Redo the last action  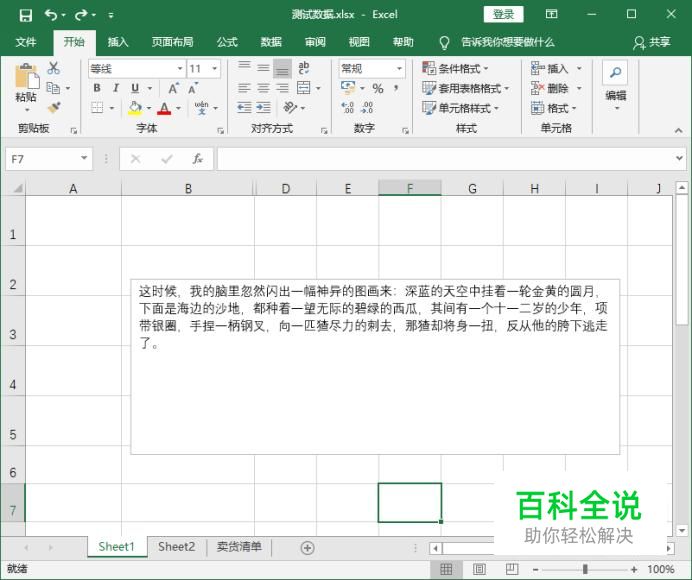[81, 15]
